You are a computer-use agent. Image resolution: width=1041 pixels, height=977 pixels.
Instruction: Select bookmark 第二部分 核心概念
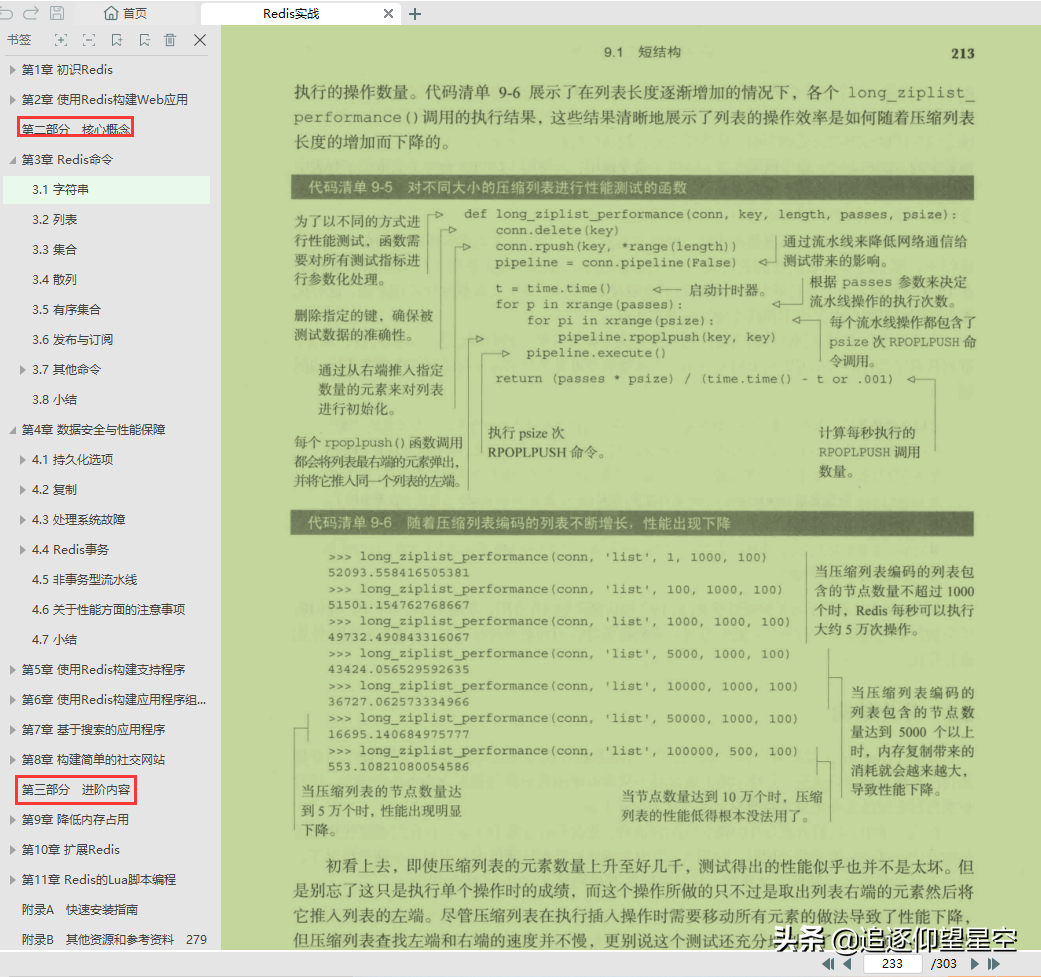76,129
